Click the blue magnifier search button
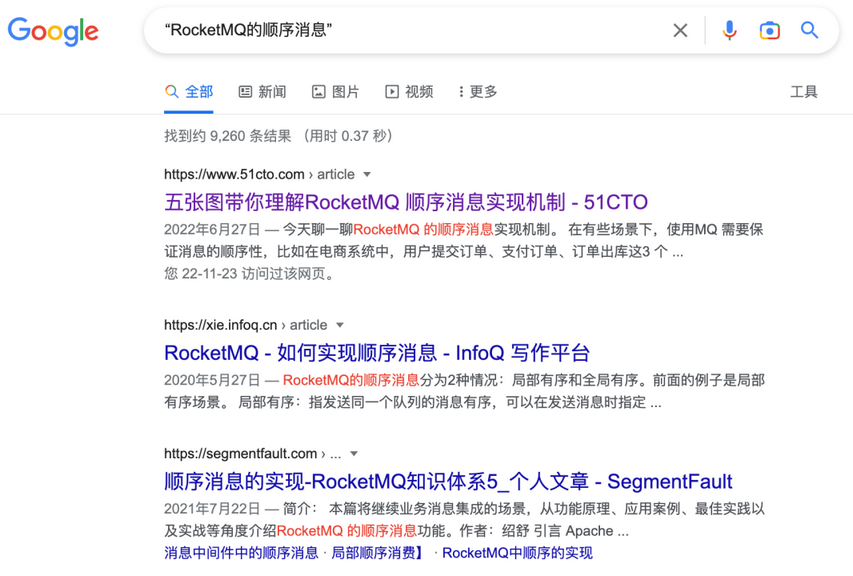The height and width of the screenshot is (576, 853). pyautogui.click(x=809, y=30)
